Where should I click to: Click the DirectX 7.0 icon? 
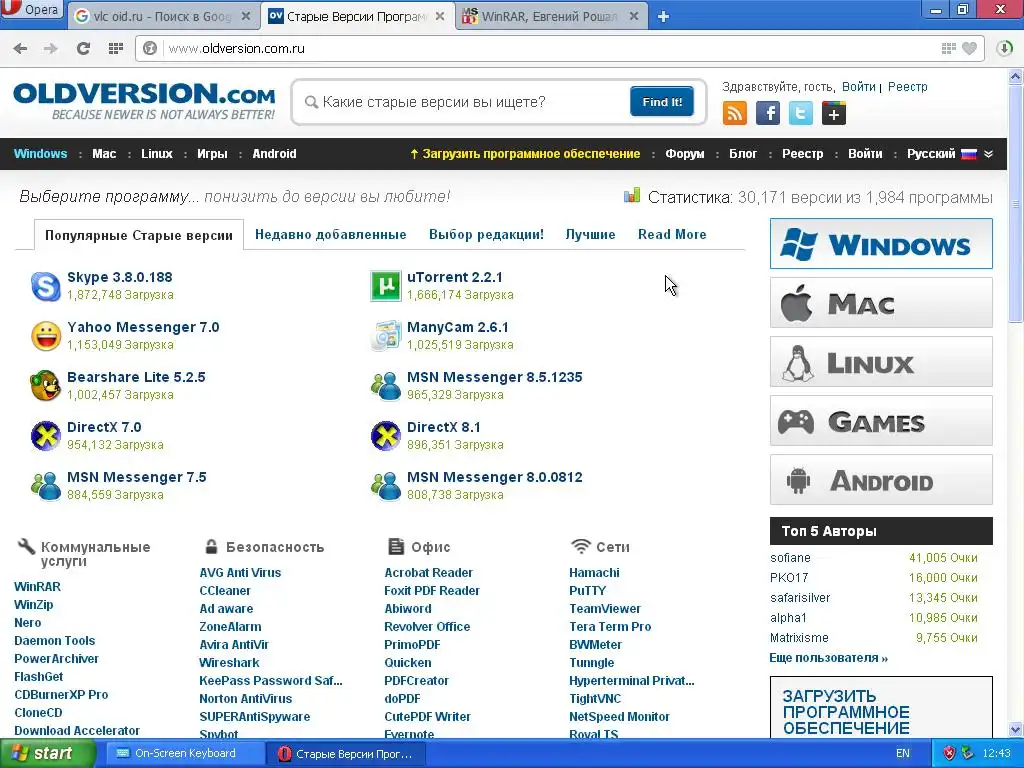[x=46, y=436]
